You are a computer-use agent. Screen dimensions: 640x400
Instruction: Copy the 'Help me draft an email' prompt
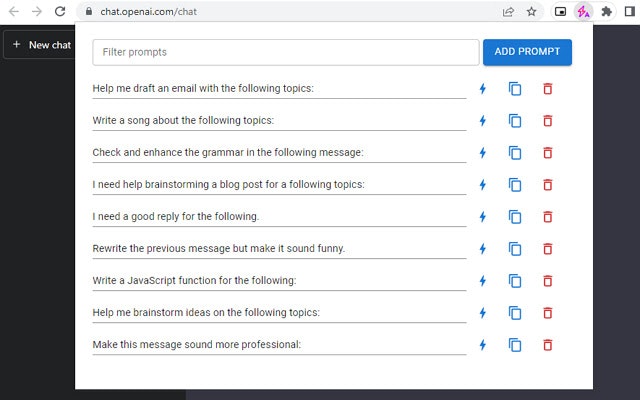tap(515, 89)
